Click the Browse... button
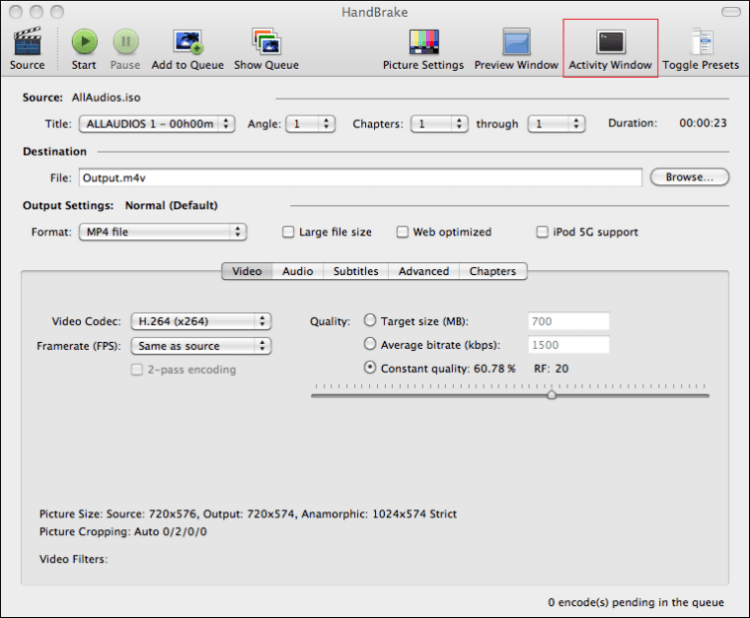The image size is (750, 618). (689, 177)
